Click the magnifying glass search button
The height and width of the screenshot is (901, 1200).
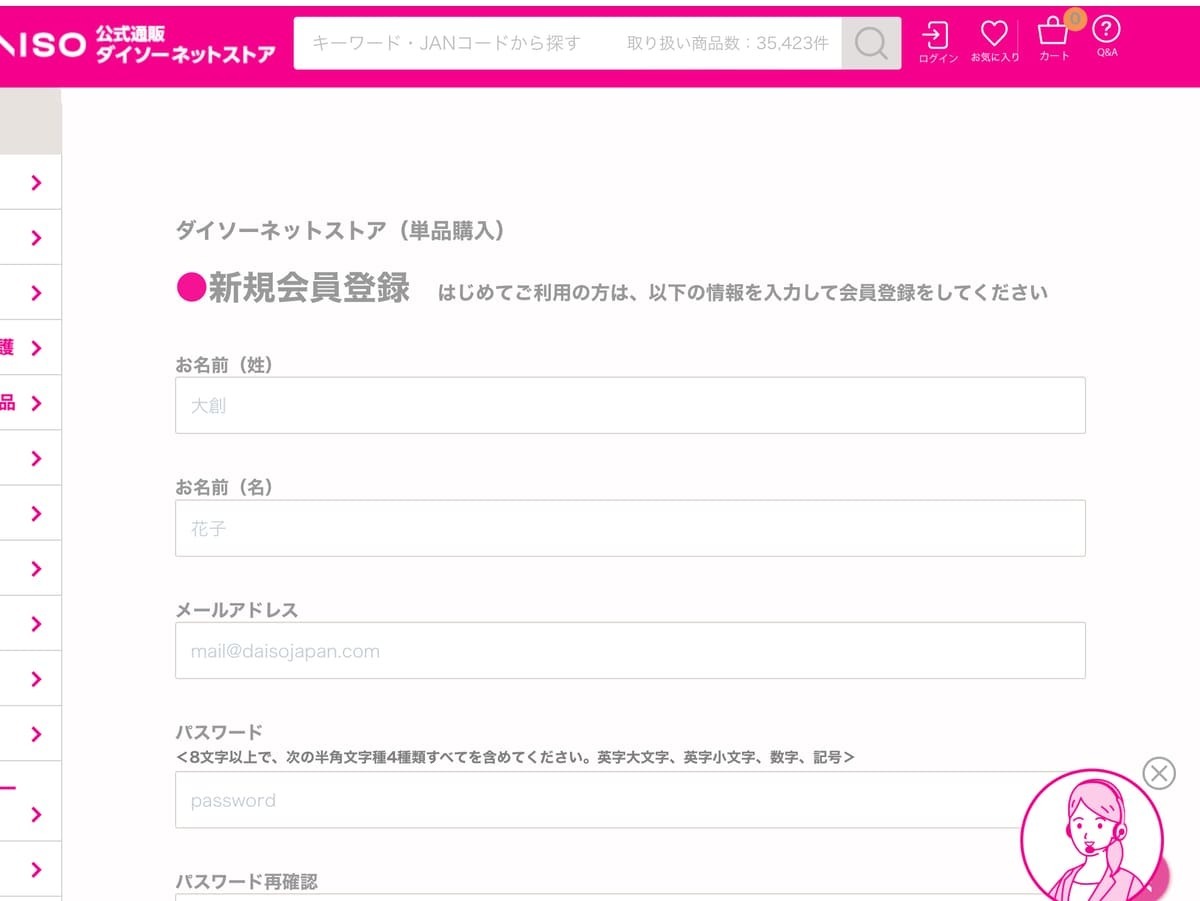pos(871,43)
